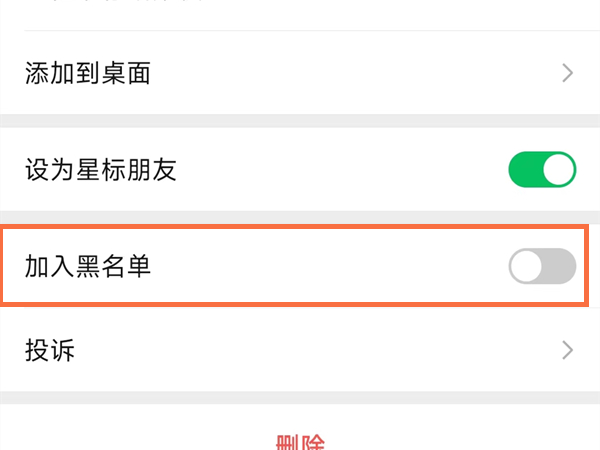This screenshot has width=600, height=450.
Task: Open the 添加到桌面 chevron arrow
Action: (x=568, y=73)
